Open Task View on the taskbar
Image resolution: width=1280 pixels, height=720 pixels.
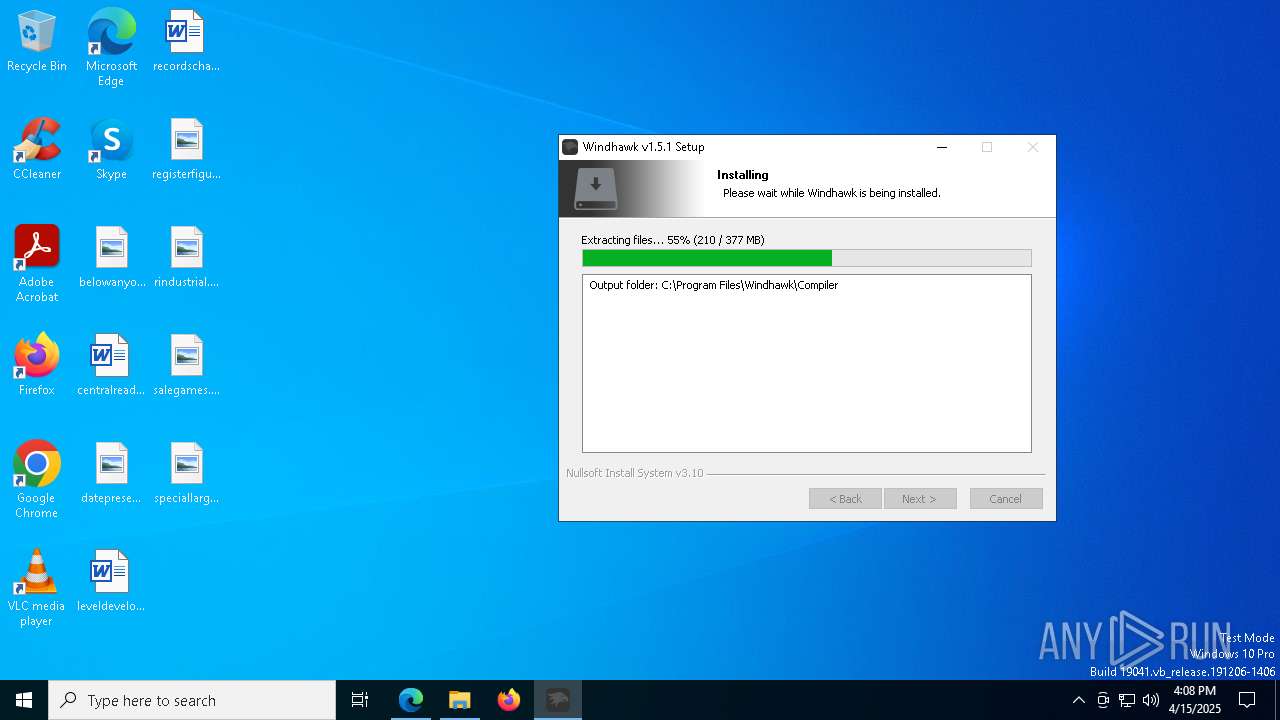click(x=360, y=700)
